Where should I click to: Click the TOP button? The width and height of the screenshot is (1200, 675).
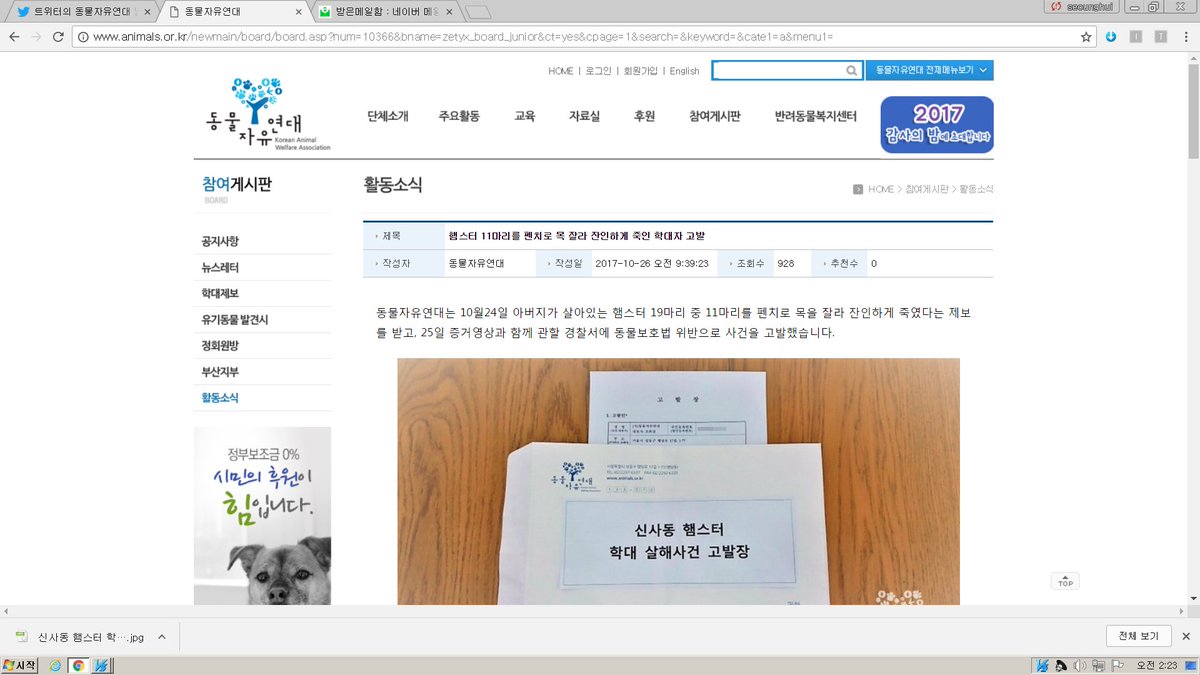pos(1065,580)
